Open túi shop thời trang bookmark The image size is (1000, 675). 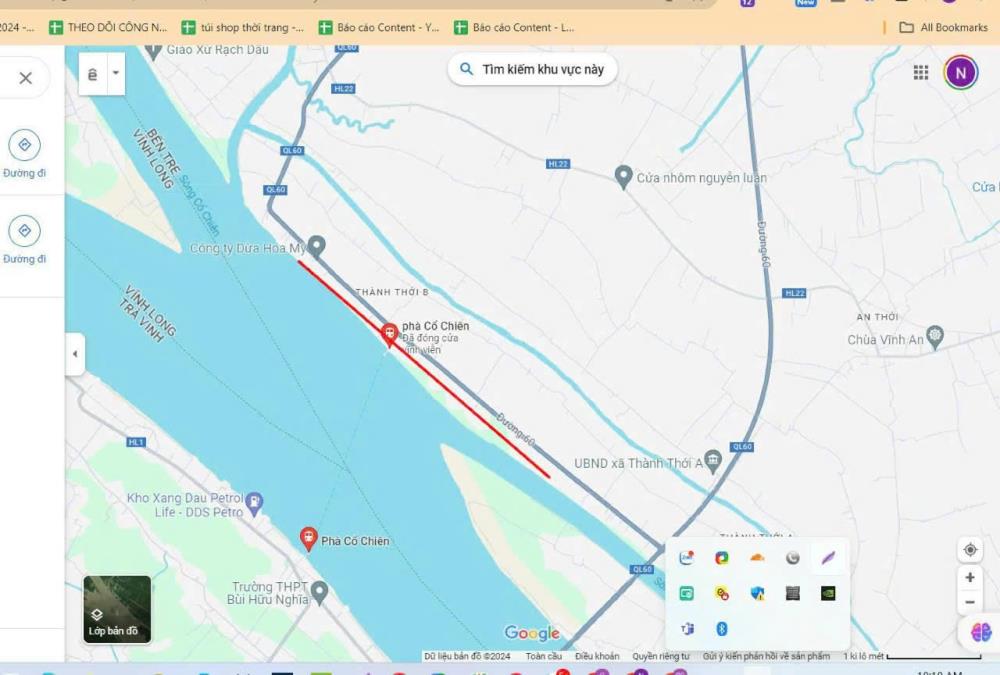point(243,27)
